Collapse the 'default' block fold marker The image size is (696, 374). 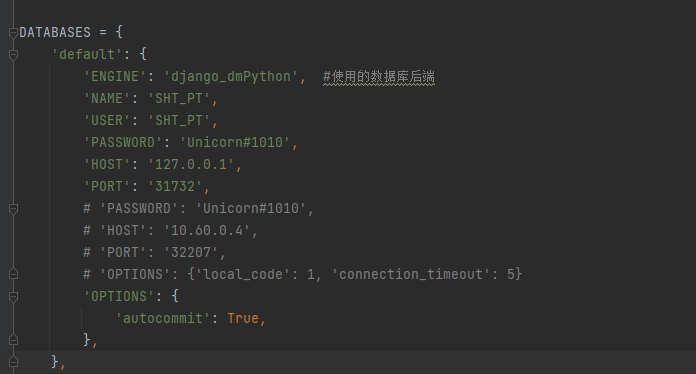(x=13, y=55)
